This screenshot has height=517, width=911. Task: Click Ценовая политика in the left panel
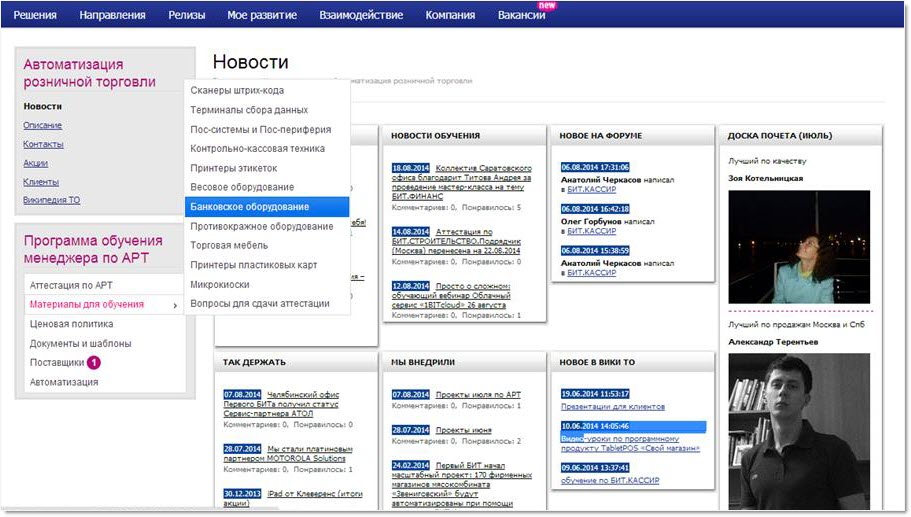pyautogui.click(x=71, y=324)
